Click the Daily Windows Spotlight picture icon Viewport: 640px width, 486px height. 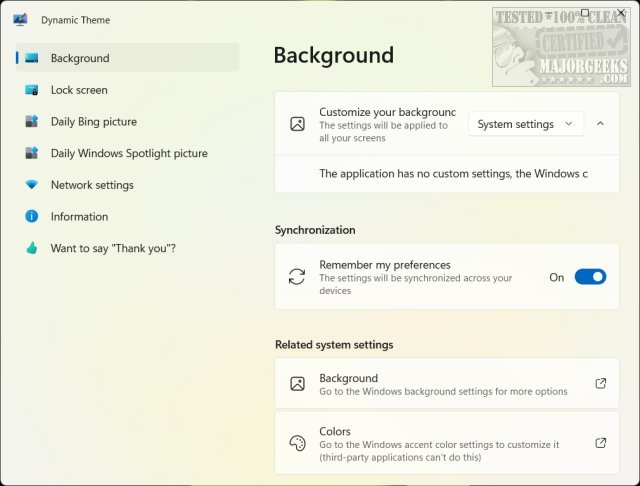[x=32, y=153]
